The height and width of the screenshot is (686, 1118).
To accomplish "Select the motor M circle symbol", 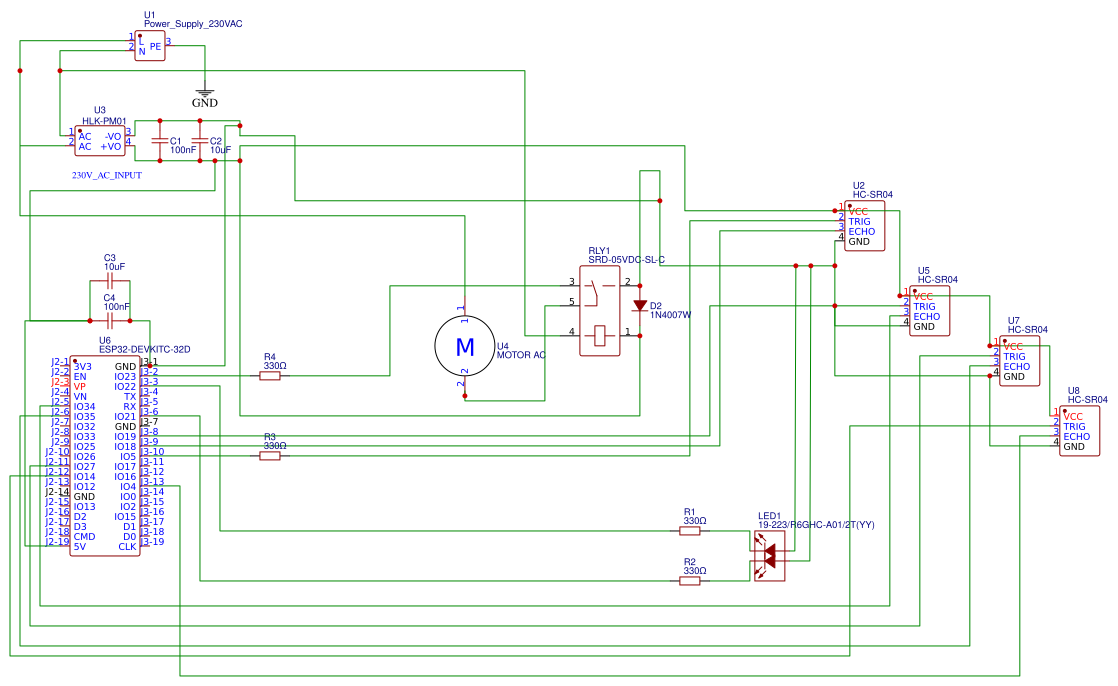I will click(464, 347).
